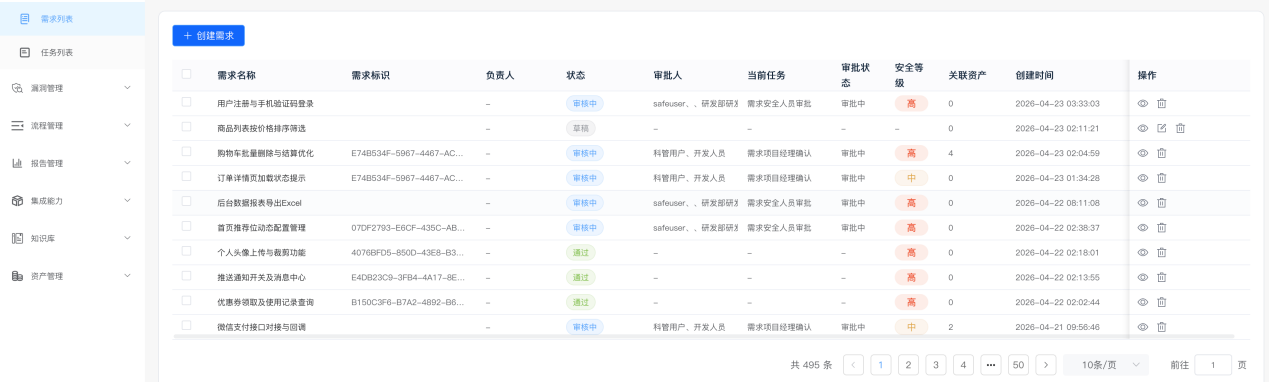Image resolution: width=1269 pixels, height=382 pixels.
Task: Delete the 首页推荐位动态配置管理 requirement
Action: pyautogui.click(x=1161, y=227)
